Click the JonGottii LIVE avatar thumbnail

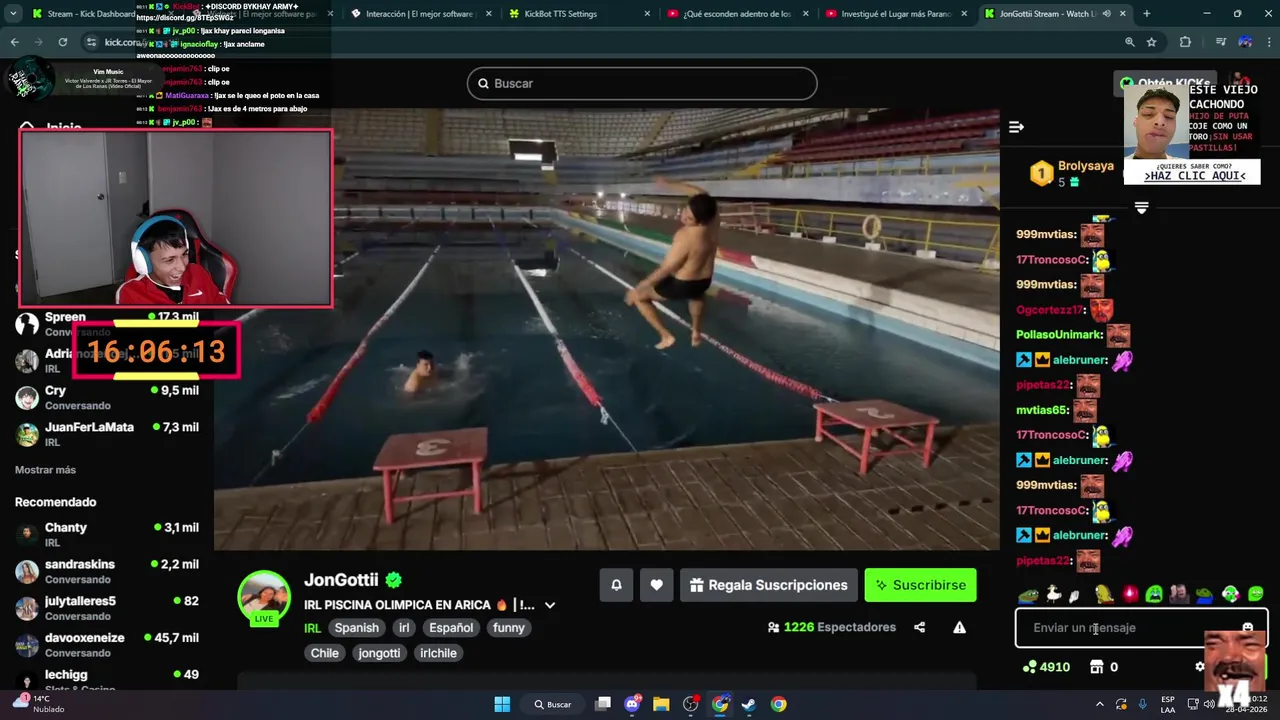click(264, 598)
